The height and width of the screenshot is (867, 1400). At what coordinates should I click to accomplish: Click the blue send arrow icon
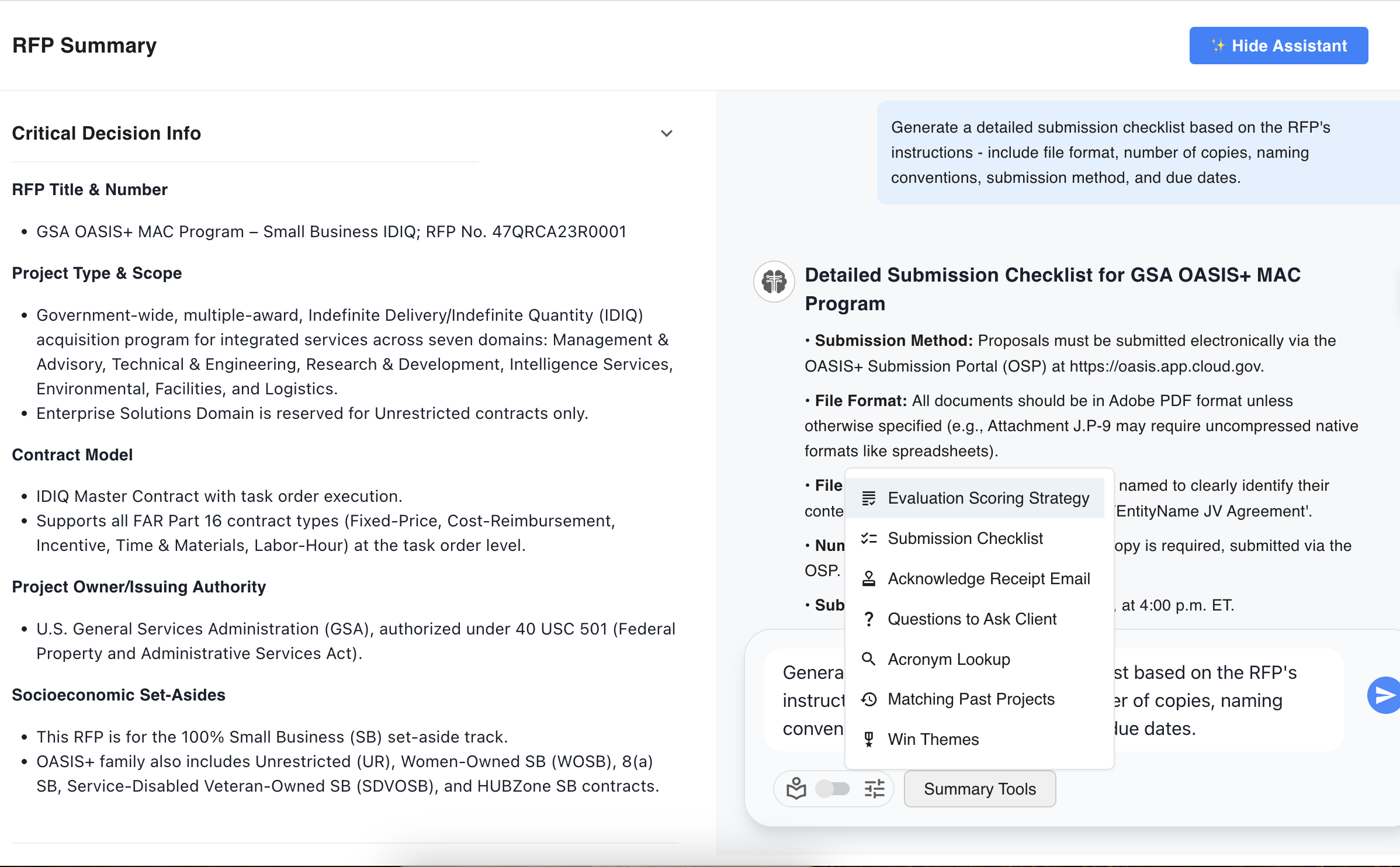[1384, 695]
